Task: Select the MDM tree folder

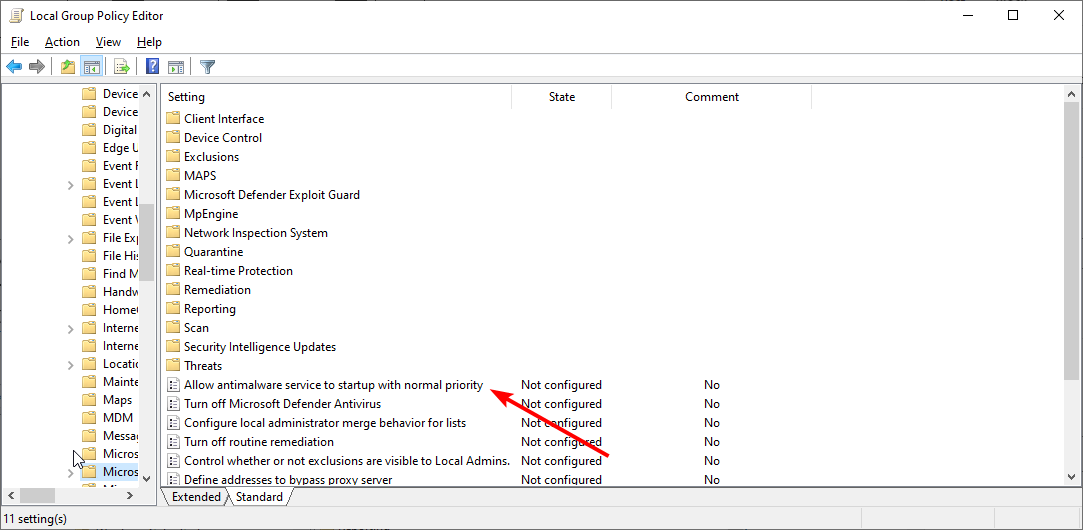Action: pyautogui.click(x=108, y=417)
